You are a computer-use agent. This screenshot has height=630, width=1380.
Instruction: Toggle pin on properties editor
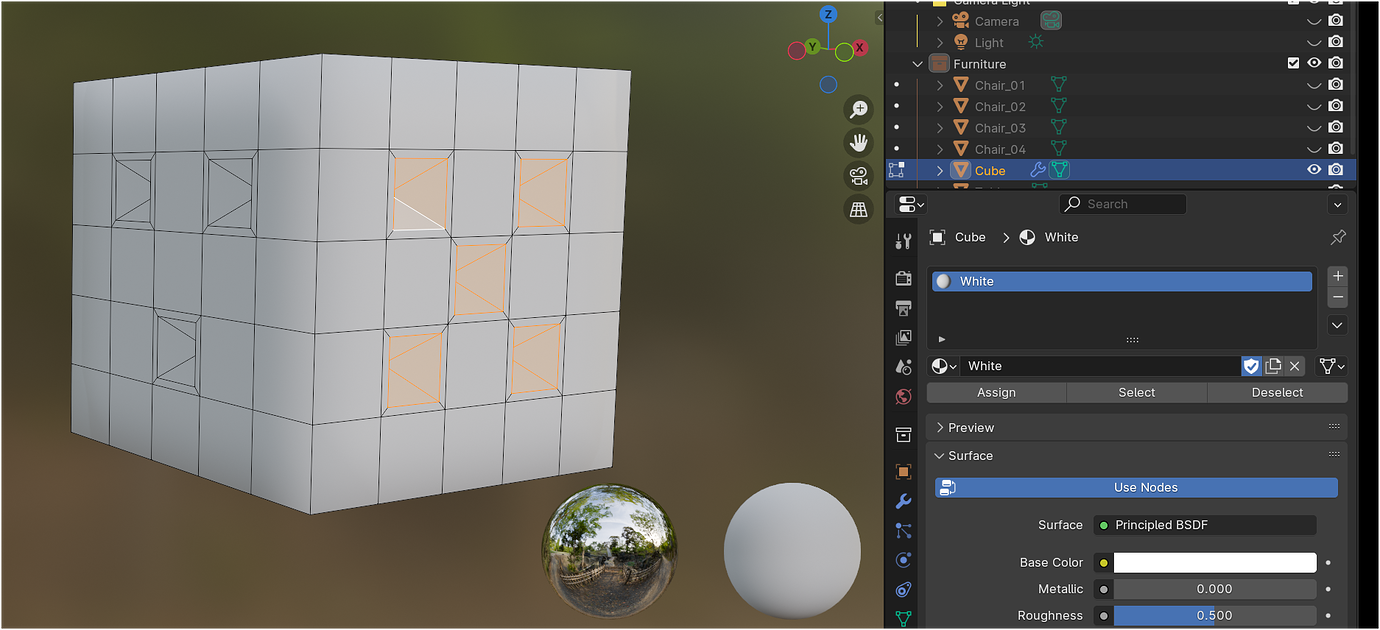click(1338, 237)
